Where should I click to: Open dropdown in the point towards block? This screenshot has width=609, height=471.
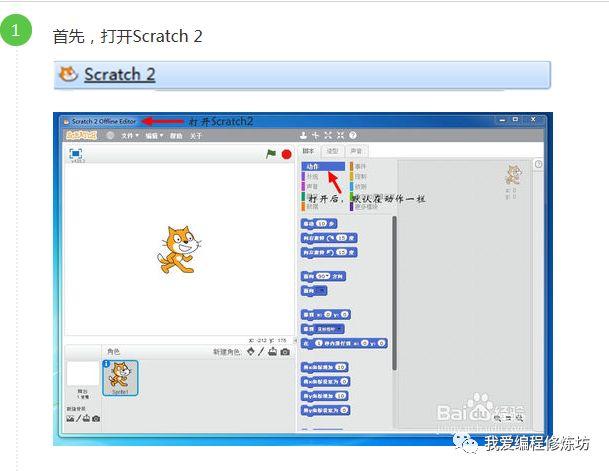point(320,291)
